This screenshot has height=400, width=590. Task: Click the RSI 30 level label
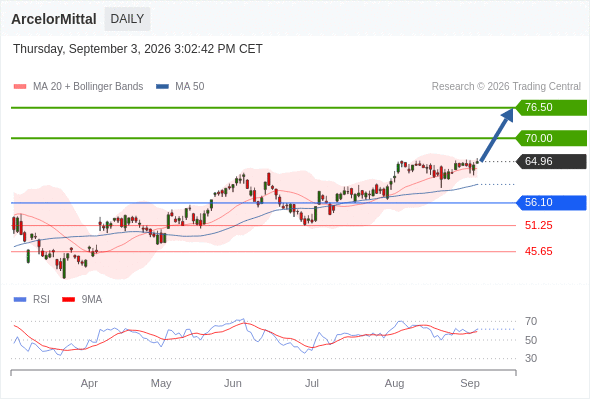click(x=531, y=358)
